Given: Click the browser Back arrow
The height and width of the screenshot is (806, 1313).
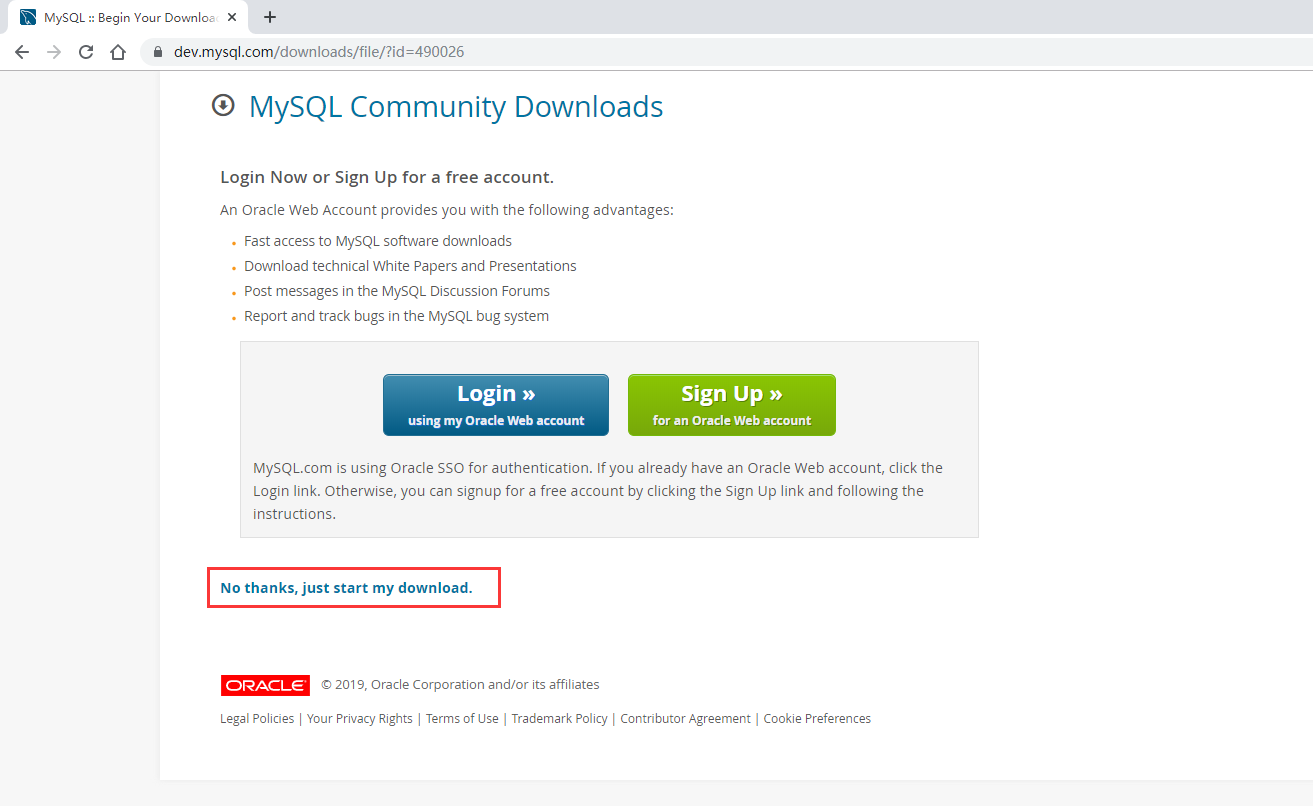Looking at the screenshot, I should 22,52.
